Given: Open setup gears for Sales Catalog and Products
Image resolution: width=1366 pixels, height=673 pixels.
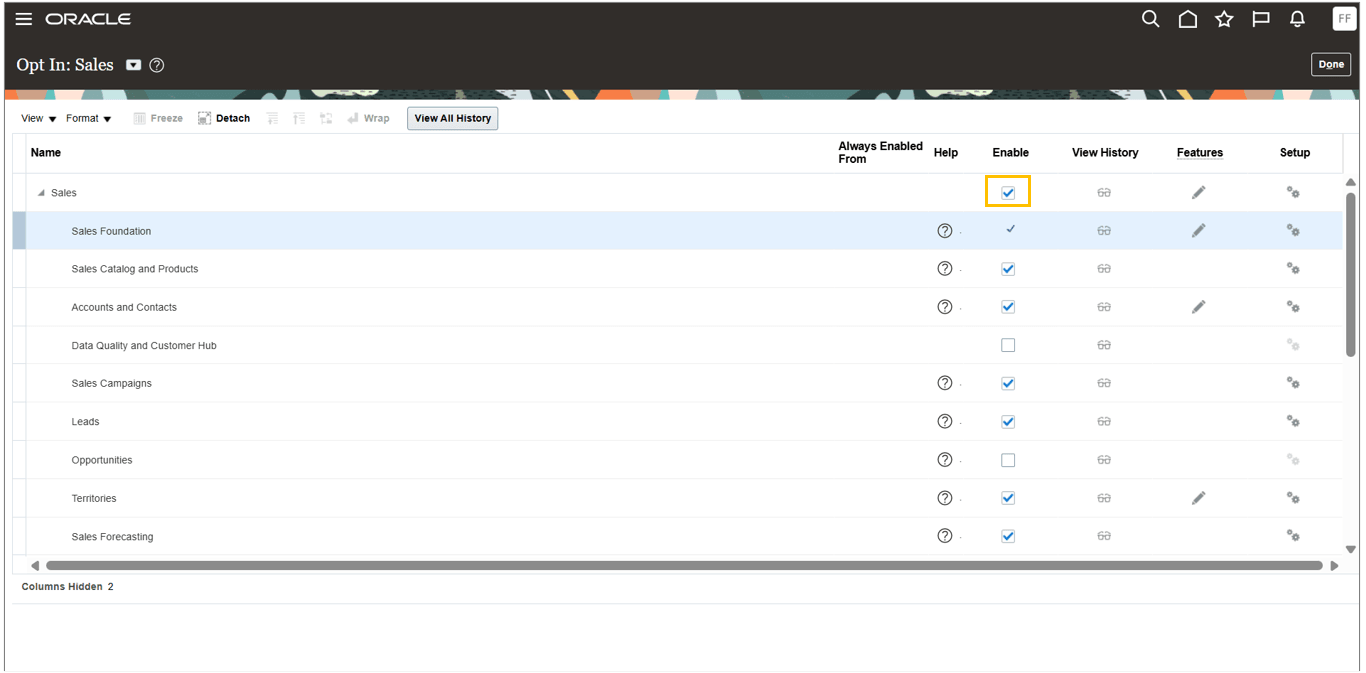Looking at the screenshot, I should (x=1293, y=269).
